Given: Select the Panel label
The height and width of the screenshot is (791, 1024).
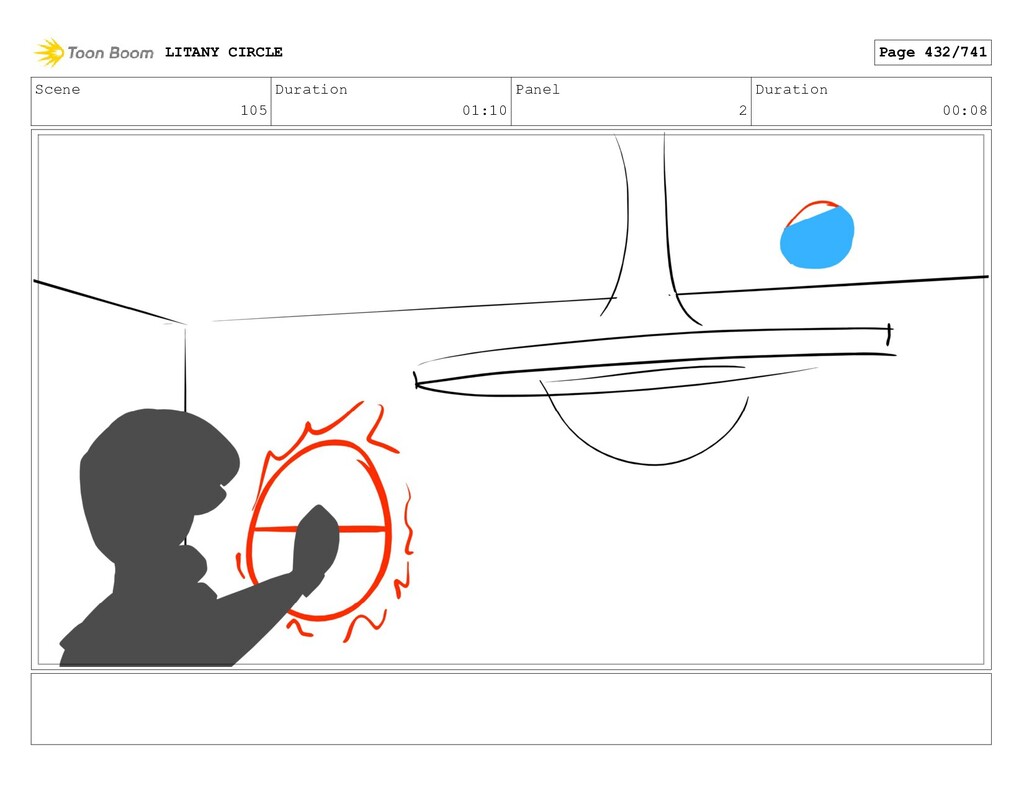Looking at the screenshot, I should (x=537, y=89).
